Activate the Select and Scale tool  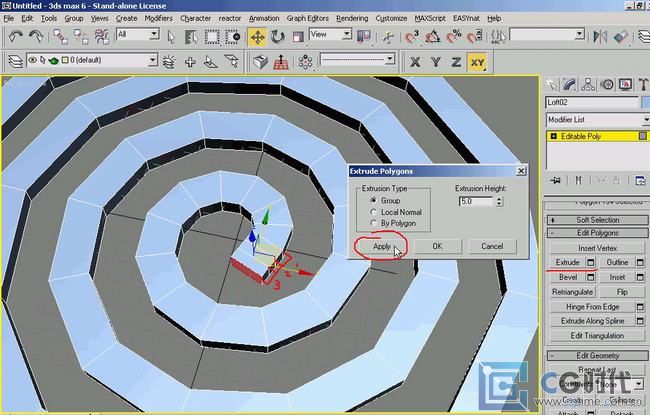[x=298, y=36]
